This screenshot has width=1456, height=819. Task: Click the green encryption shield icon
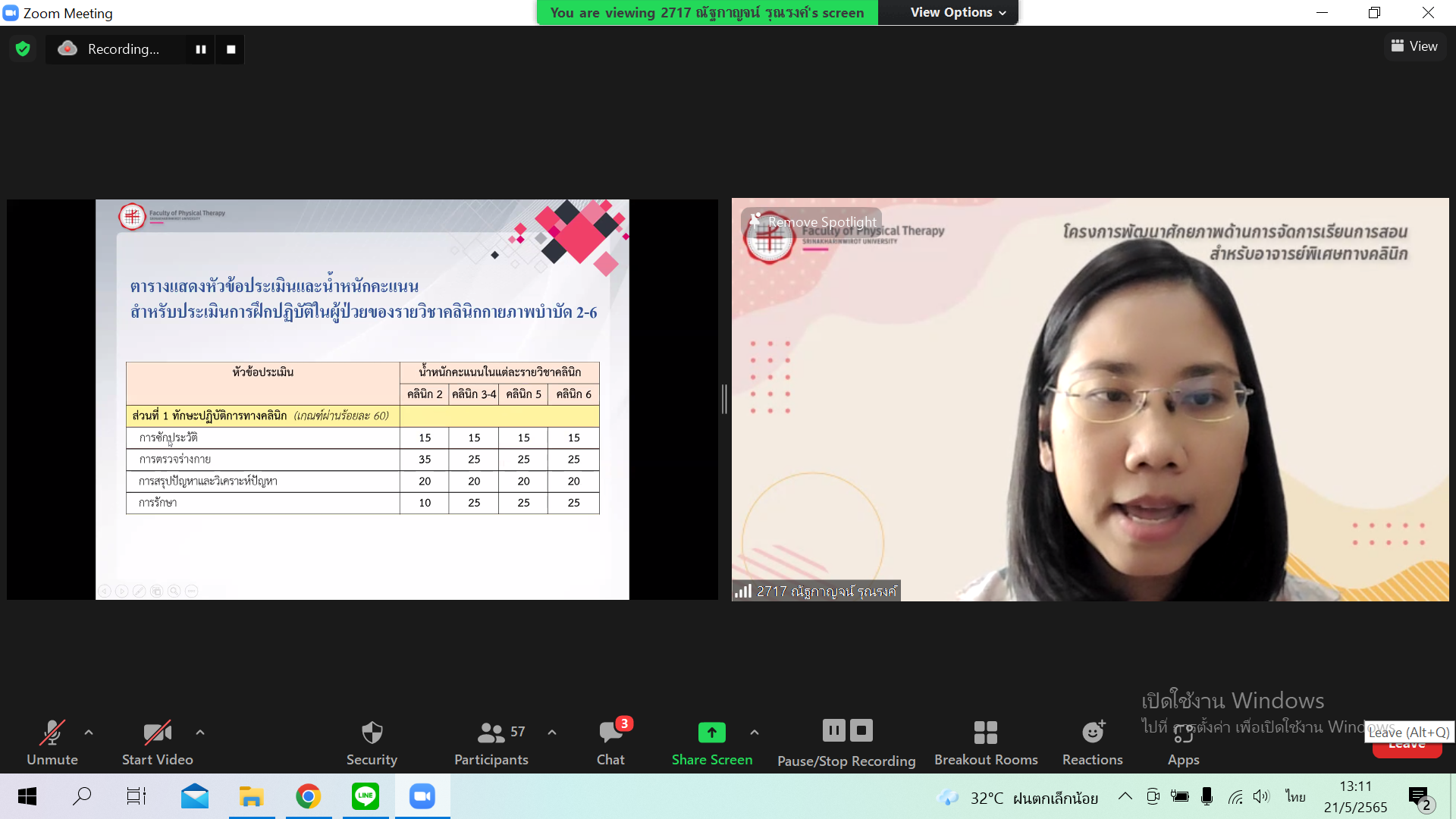(x=23, y=49)
